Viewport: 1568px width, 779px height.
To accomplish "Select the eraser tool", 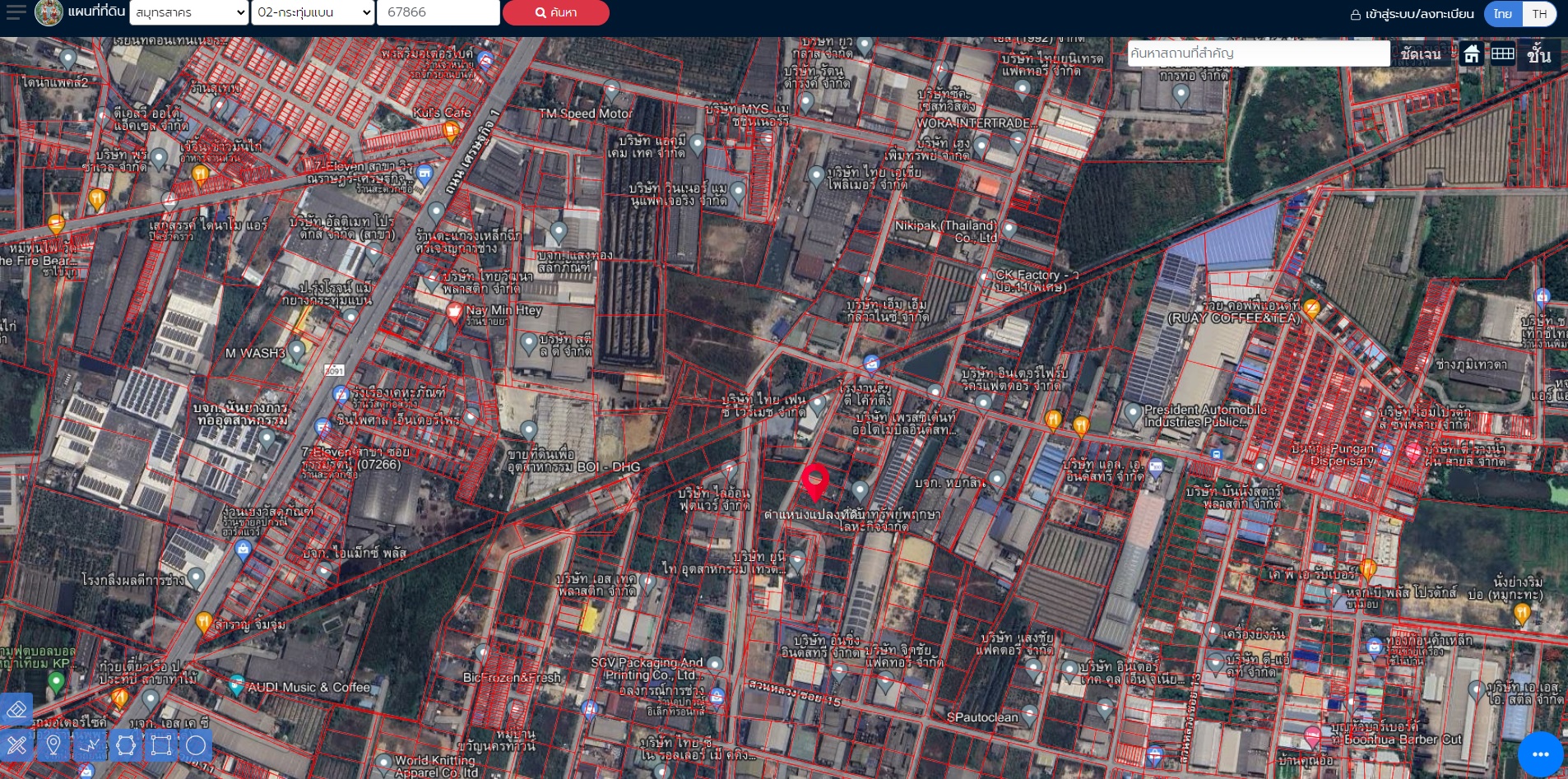I will [17, 709].
